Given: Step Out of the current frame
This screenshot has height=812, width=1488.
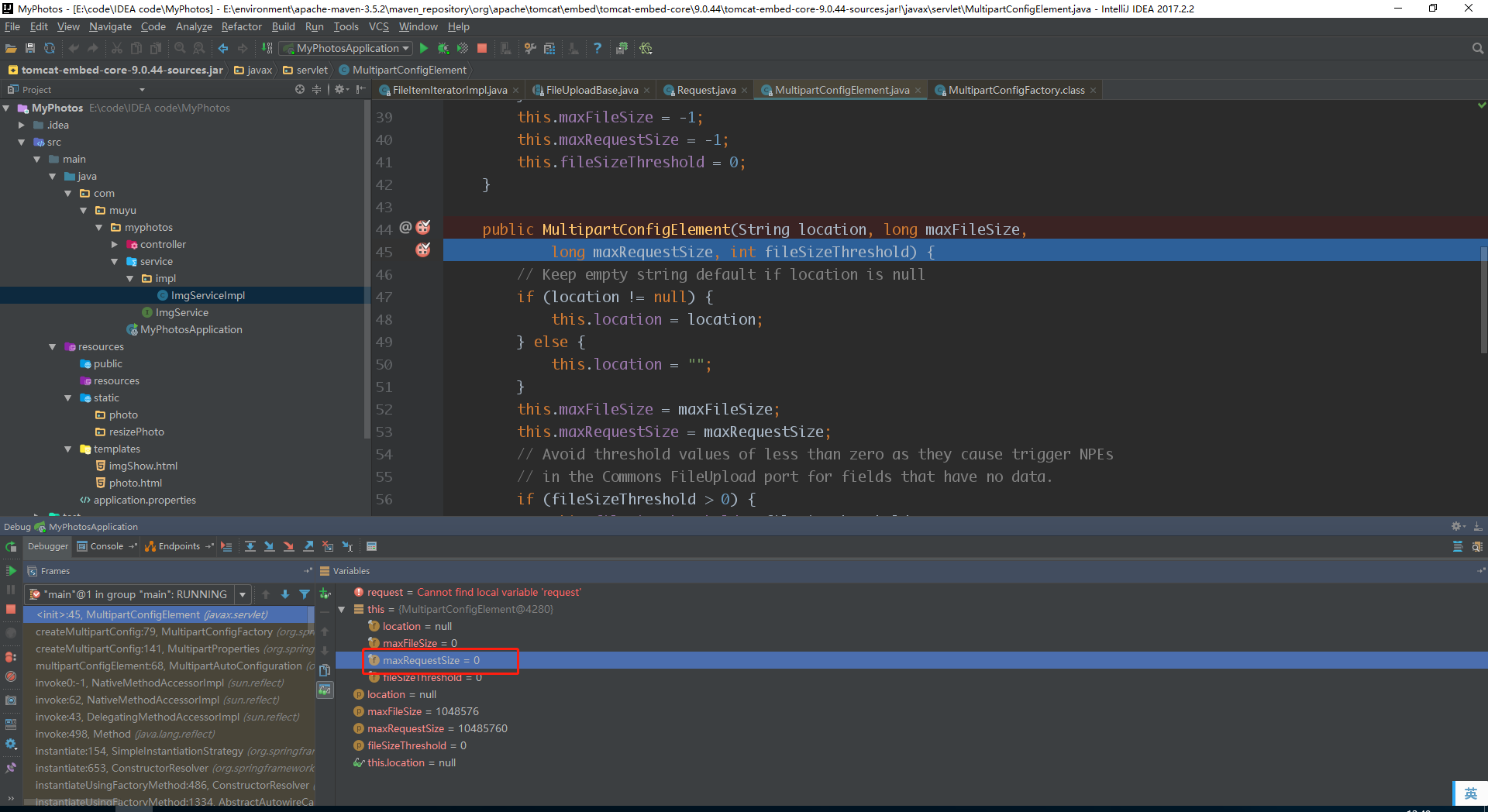Looking at the screenshot, I should [308, 546].
